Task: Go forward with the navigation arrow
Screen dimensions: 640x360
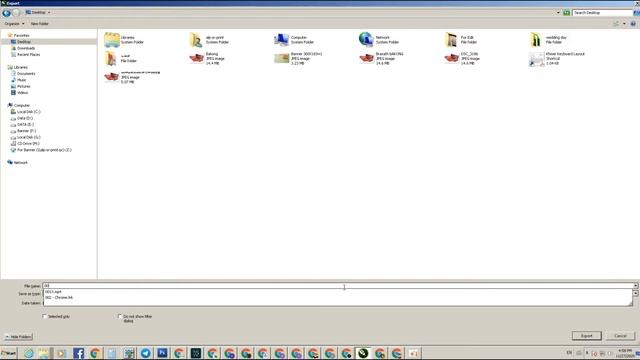Action: (16, 13)
